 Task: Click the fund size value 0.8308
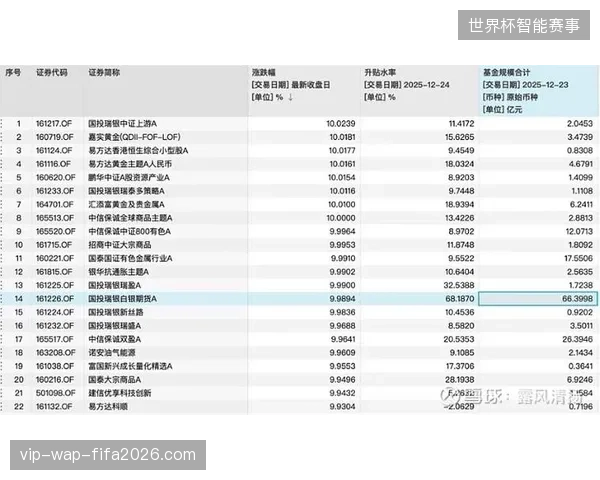[x=580, y=150]
